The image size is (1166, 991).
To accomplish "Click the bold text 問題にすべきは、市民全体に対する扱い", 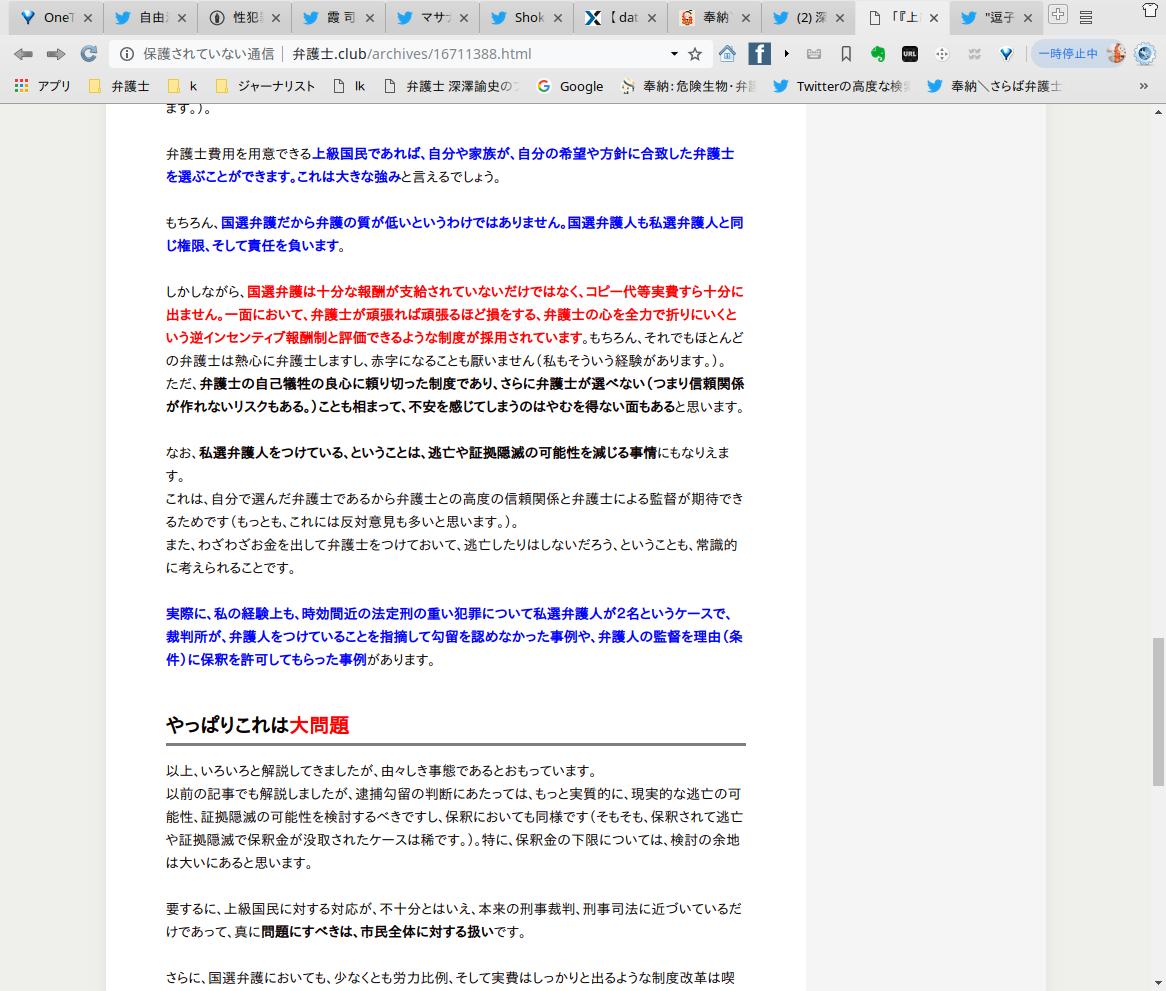I will (x=377, y=932).
